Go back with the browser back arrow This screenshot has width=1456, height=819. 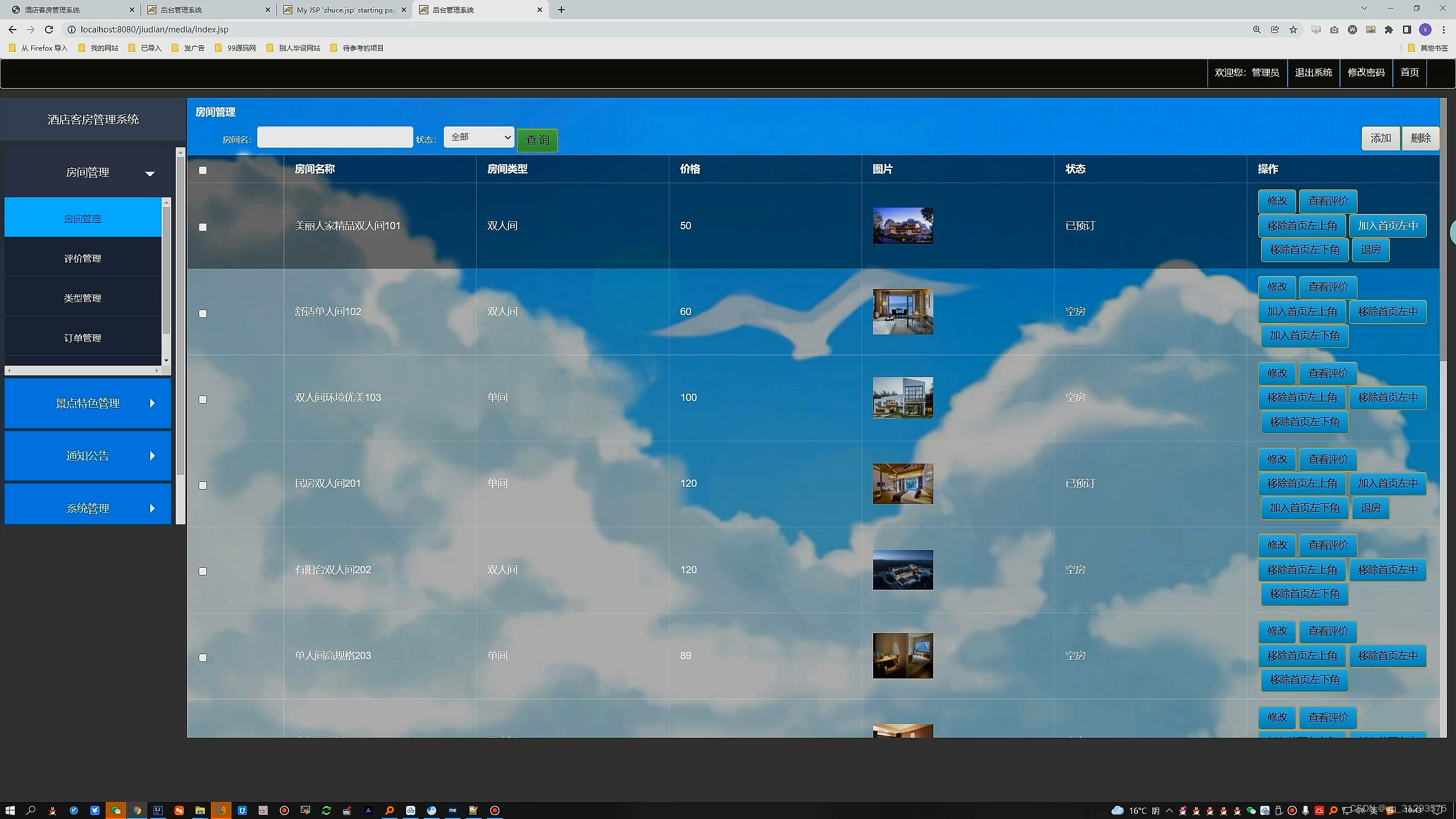point(13,30)
